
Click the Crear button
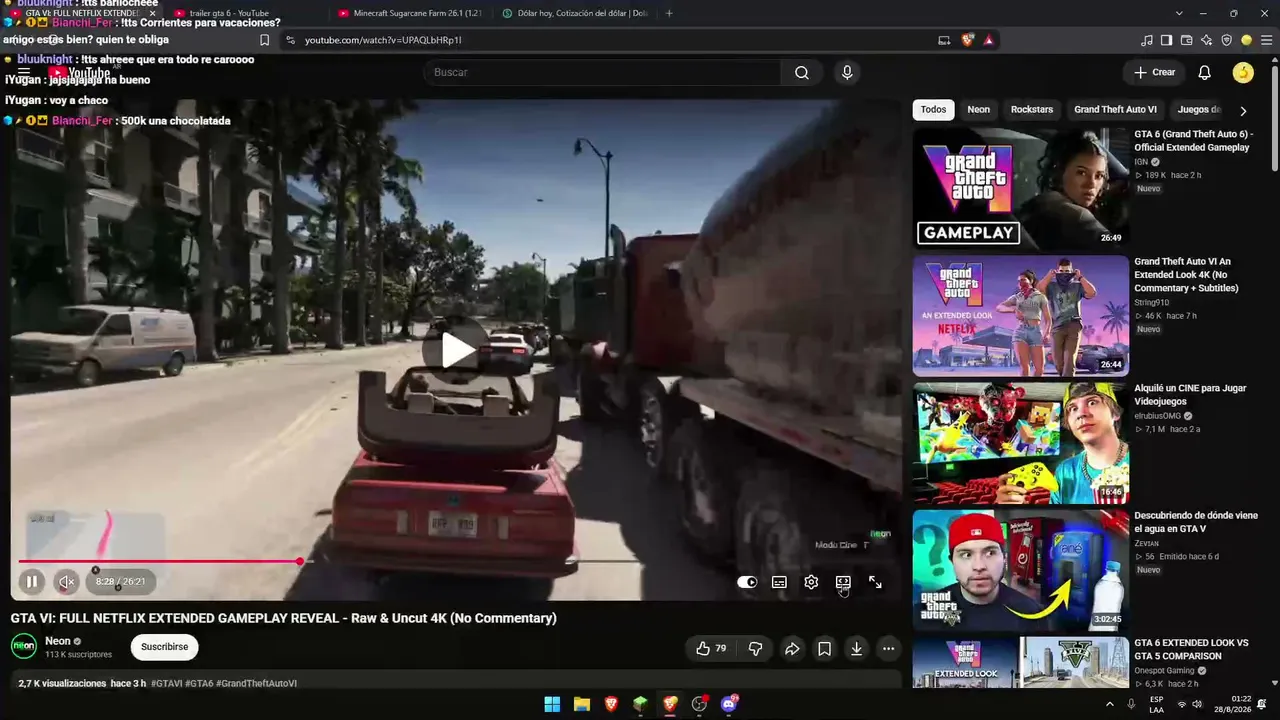click(x=1154, y=72)
